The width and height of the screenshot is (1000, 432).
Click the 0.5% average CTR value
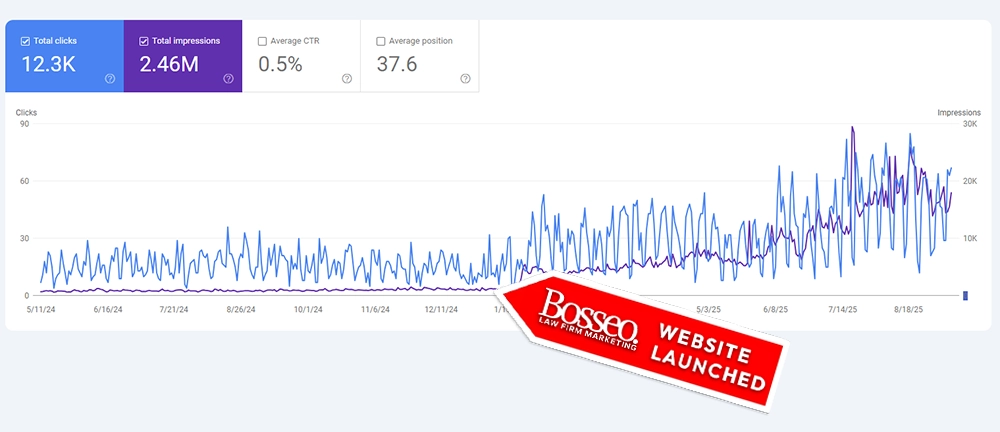point(282,65)
